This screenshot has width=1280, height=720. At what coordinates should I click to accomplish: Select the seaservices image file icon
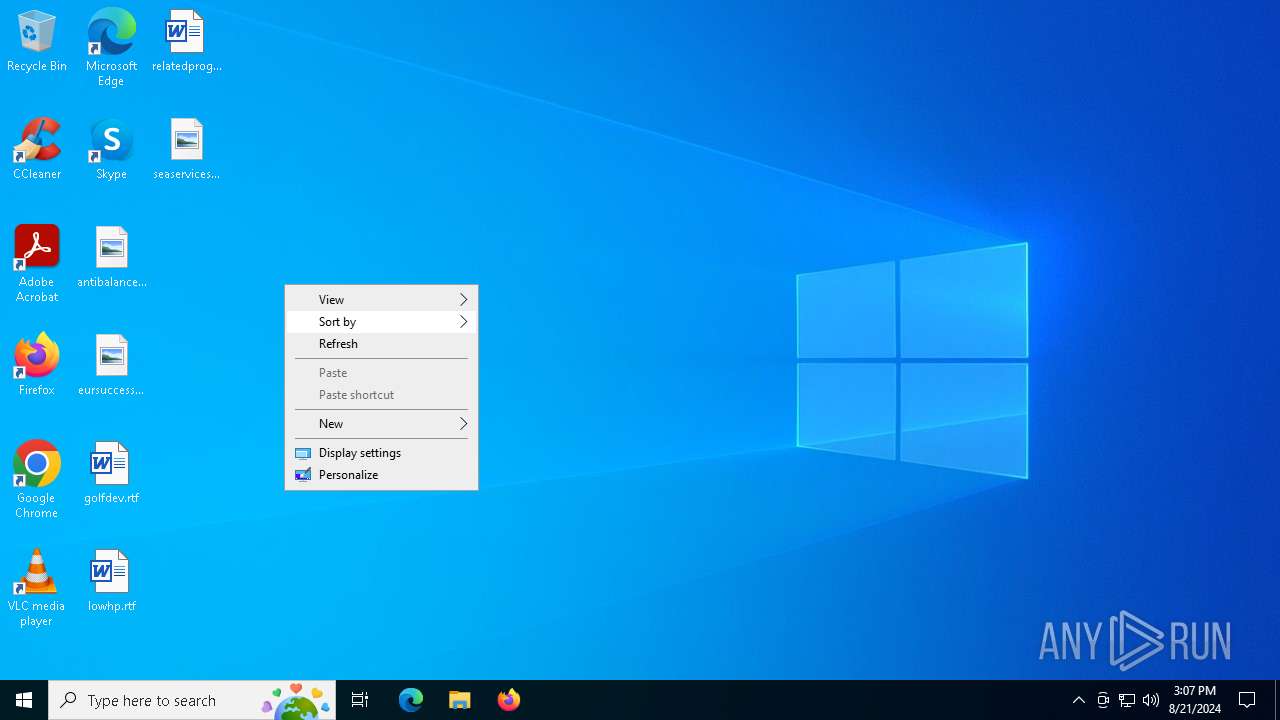[x=186, y=150]
